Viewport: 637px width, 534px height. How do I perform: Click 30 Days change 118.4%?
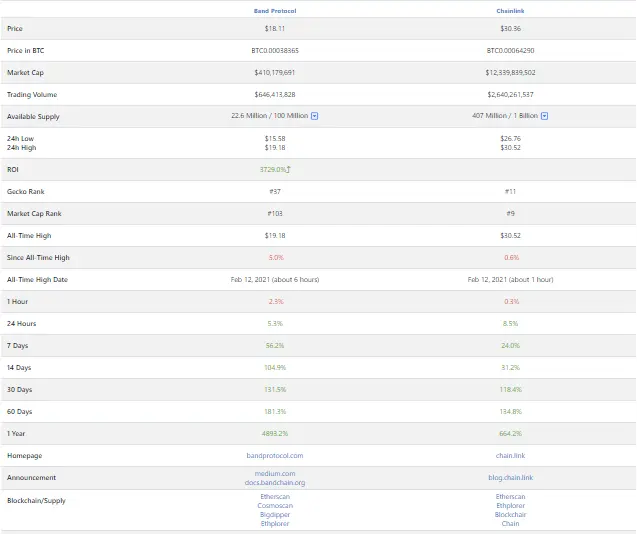[x=510, y=389]
